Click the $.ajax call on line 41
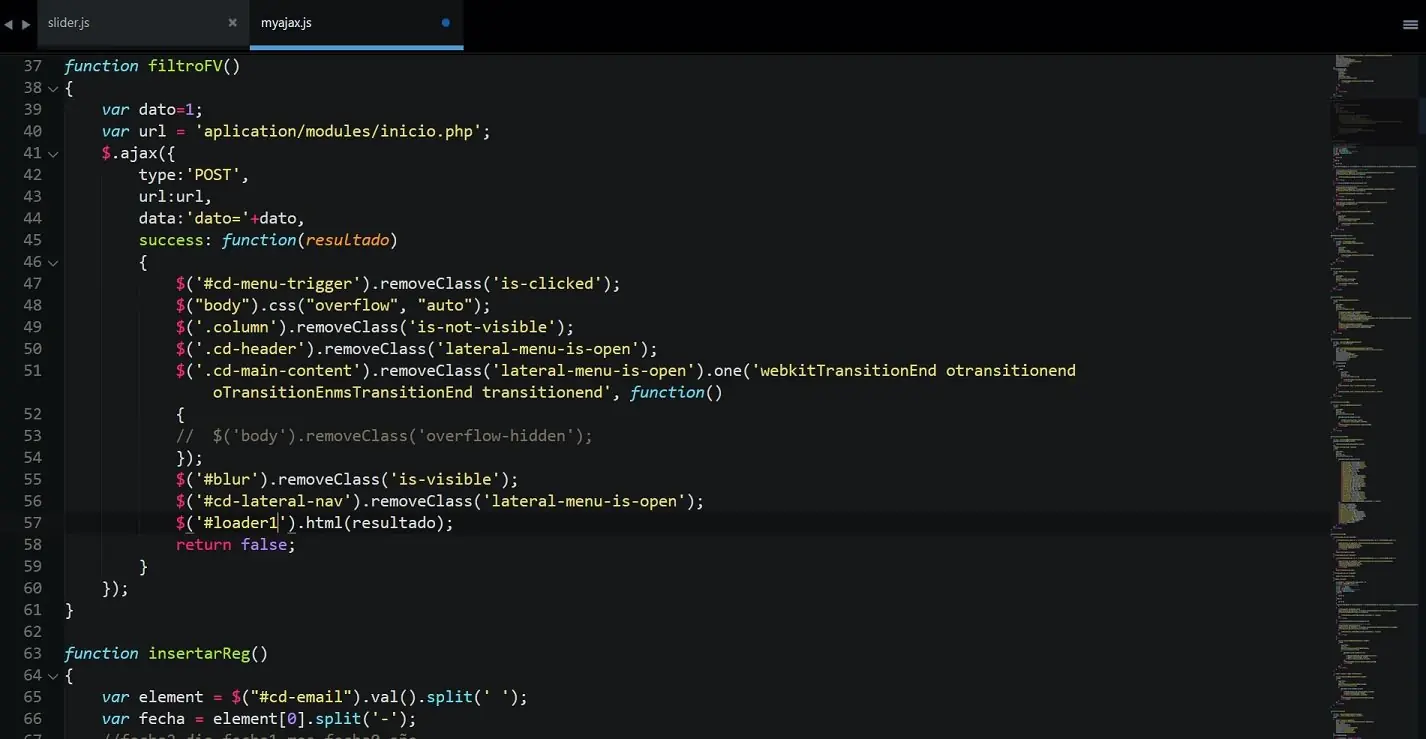The height and width of the screenshot is (739, 1426). point(138,154)
